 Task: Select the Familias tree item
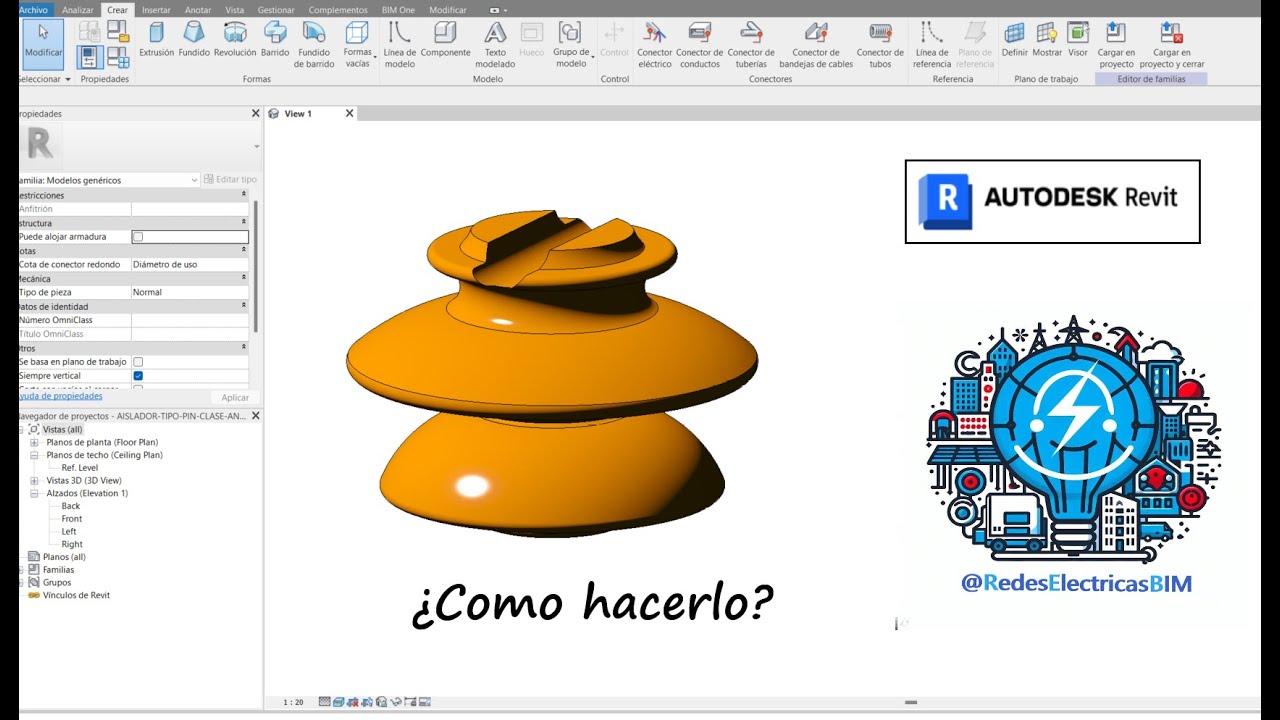click(50, 570)
